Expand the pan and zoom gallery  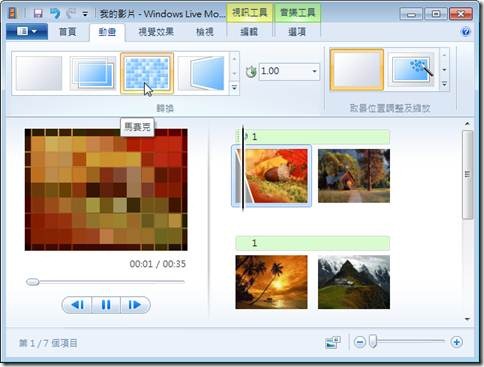444,84
